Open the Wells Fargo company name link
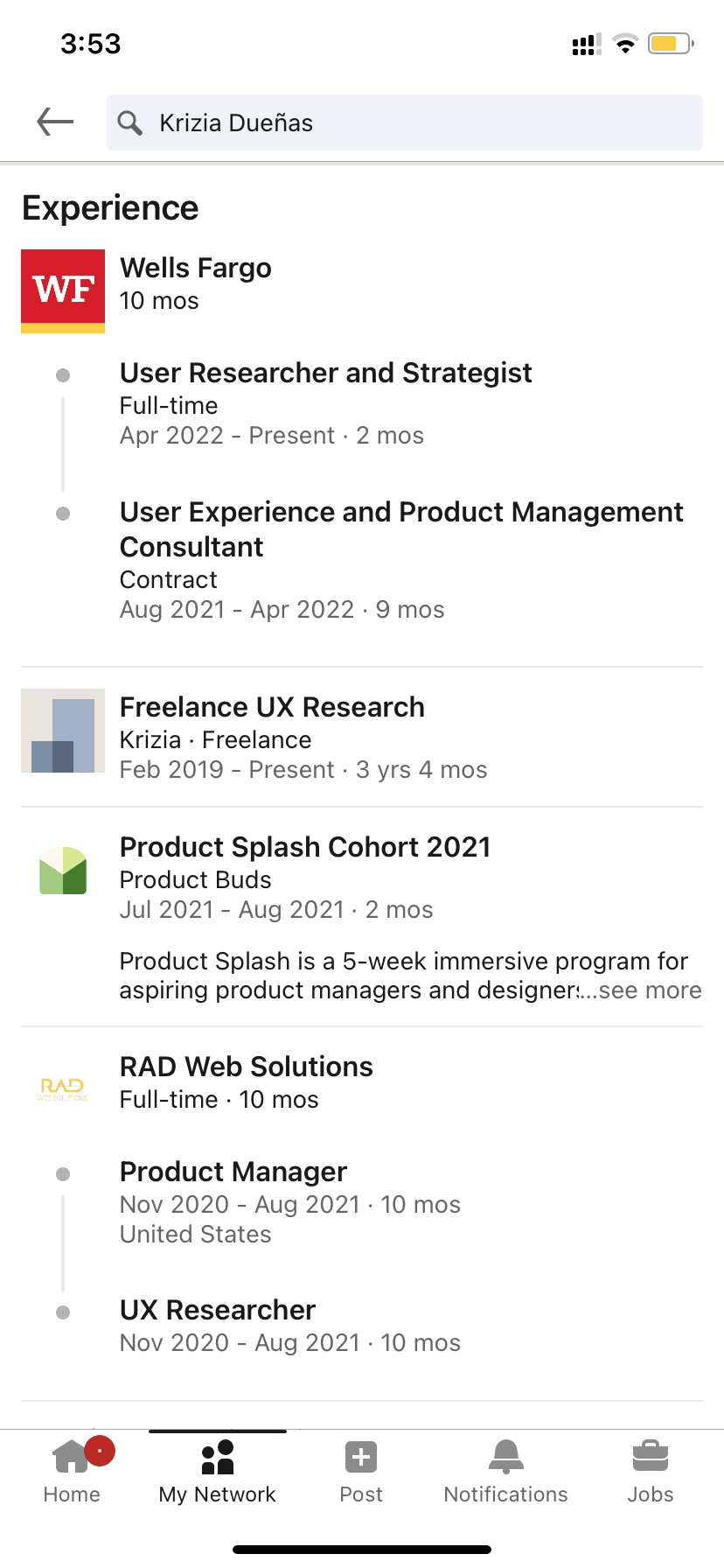The width and height of the screenshot is (724, 1568). coord(196,268)
